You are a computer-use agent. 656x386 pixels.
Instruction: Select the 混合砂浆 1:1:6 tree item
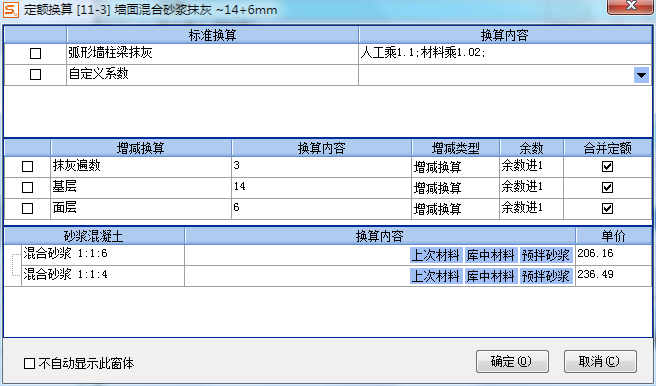[x=65, y=253]
